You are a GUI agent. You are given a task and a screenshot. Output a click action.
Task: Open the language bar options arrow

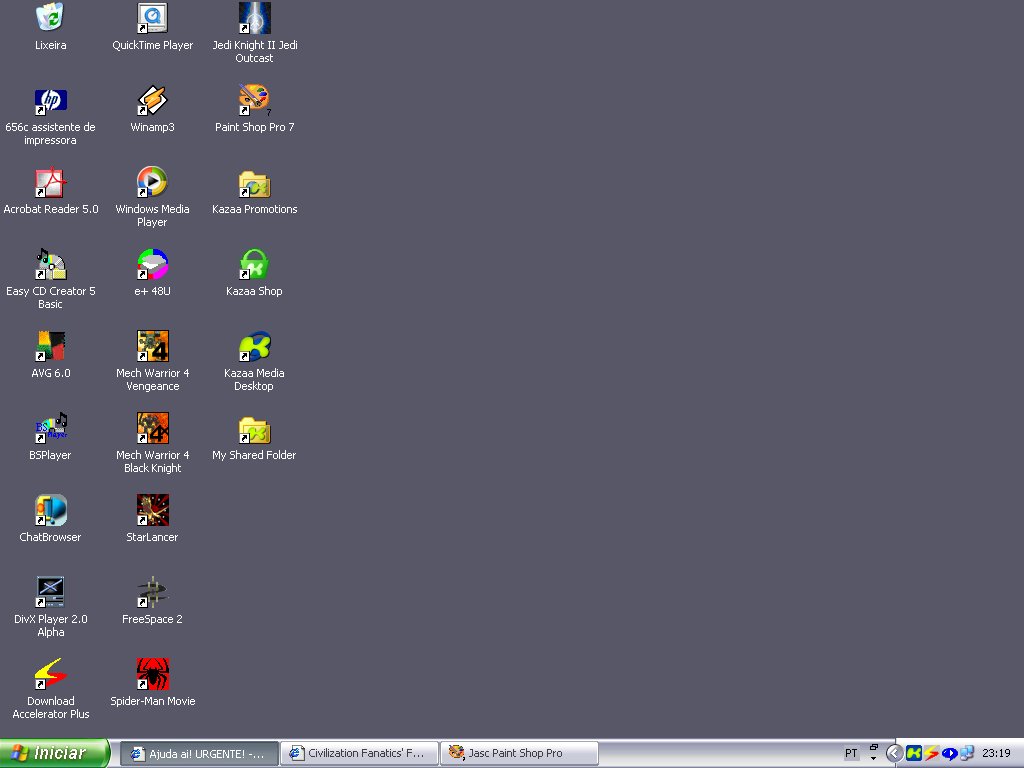(x=873, y=759)
